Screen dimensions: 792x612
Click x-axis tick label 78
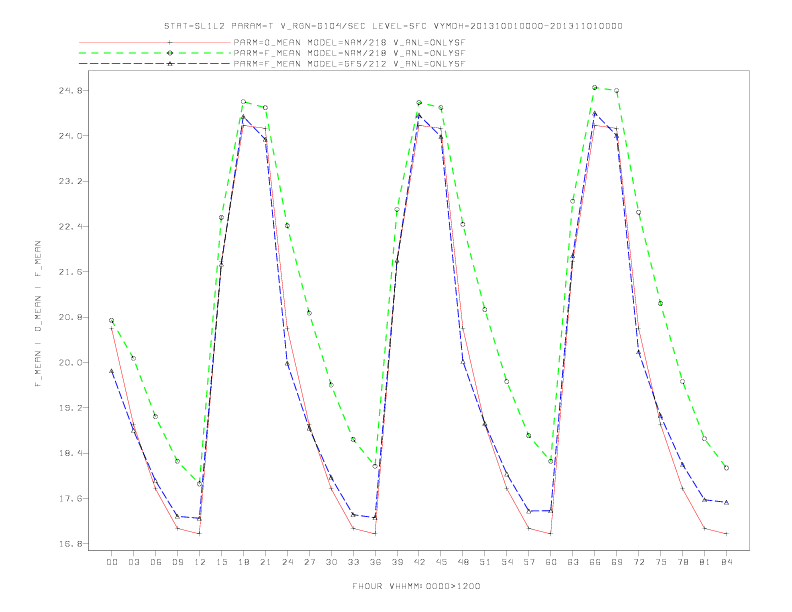682,562
